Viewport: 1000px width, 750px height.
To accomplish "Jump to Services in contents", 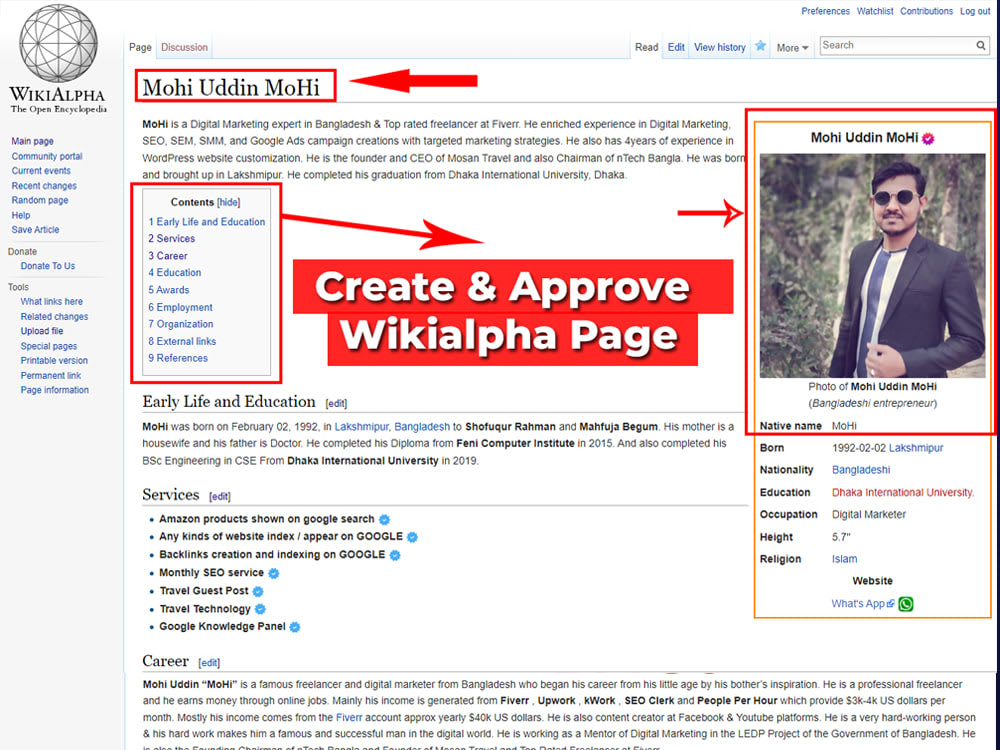I will coord(172,239).
